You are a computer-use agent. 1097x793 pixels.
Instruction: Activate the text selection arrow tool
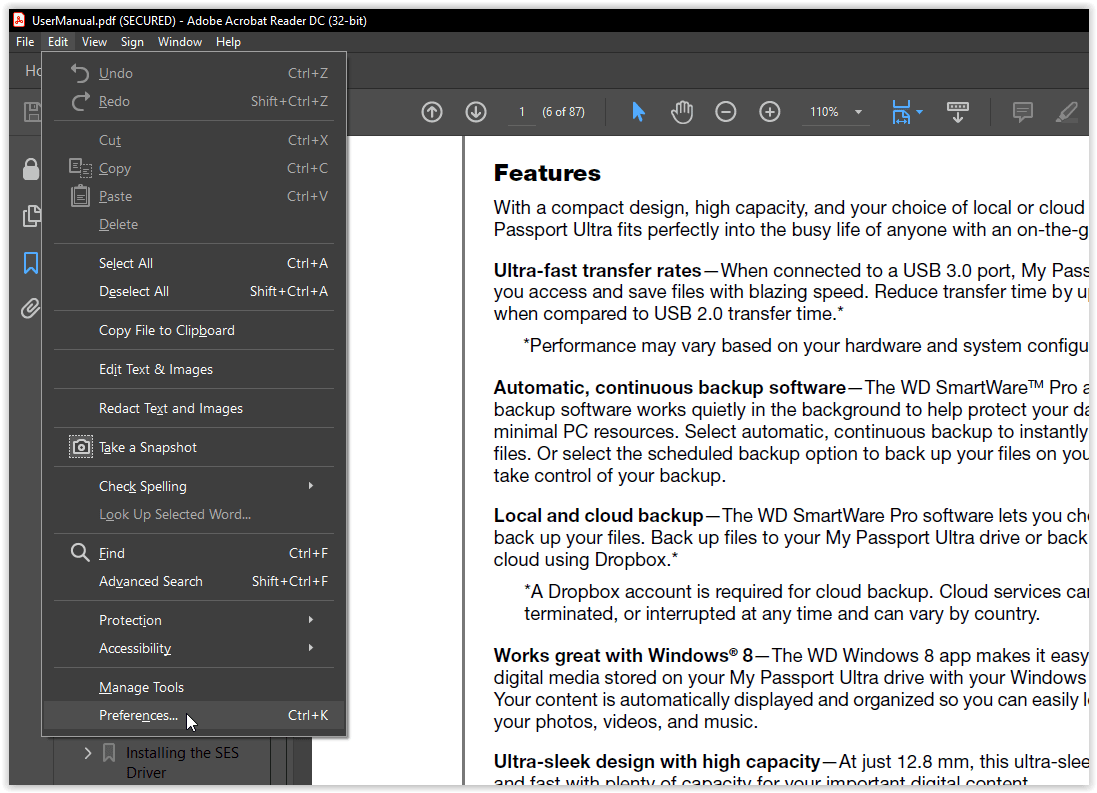click(638, 112)
